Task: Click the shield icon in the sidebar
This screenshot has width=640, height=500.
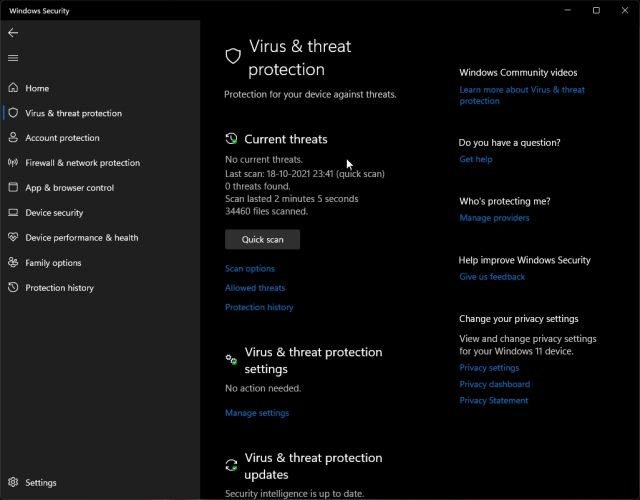Action: coord(13,113)
